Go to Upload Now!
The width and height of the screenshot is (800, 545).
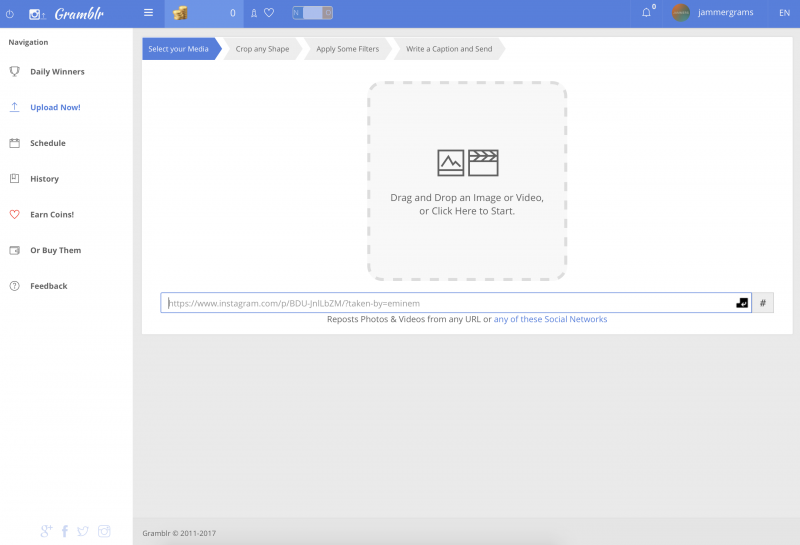click(55, 107)
